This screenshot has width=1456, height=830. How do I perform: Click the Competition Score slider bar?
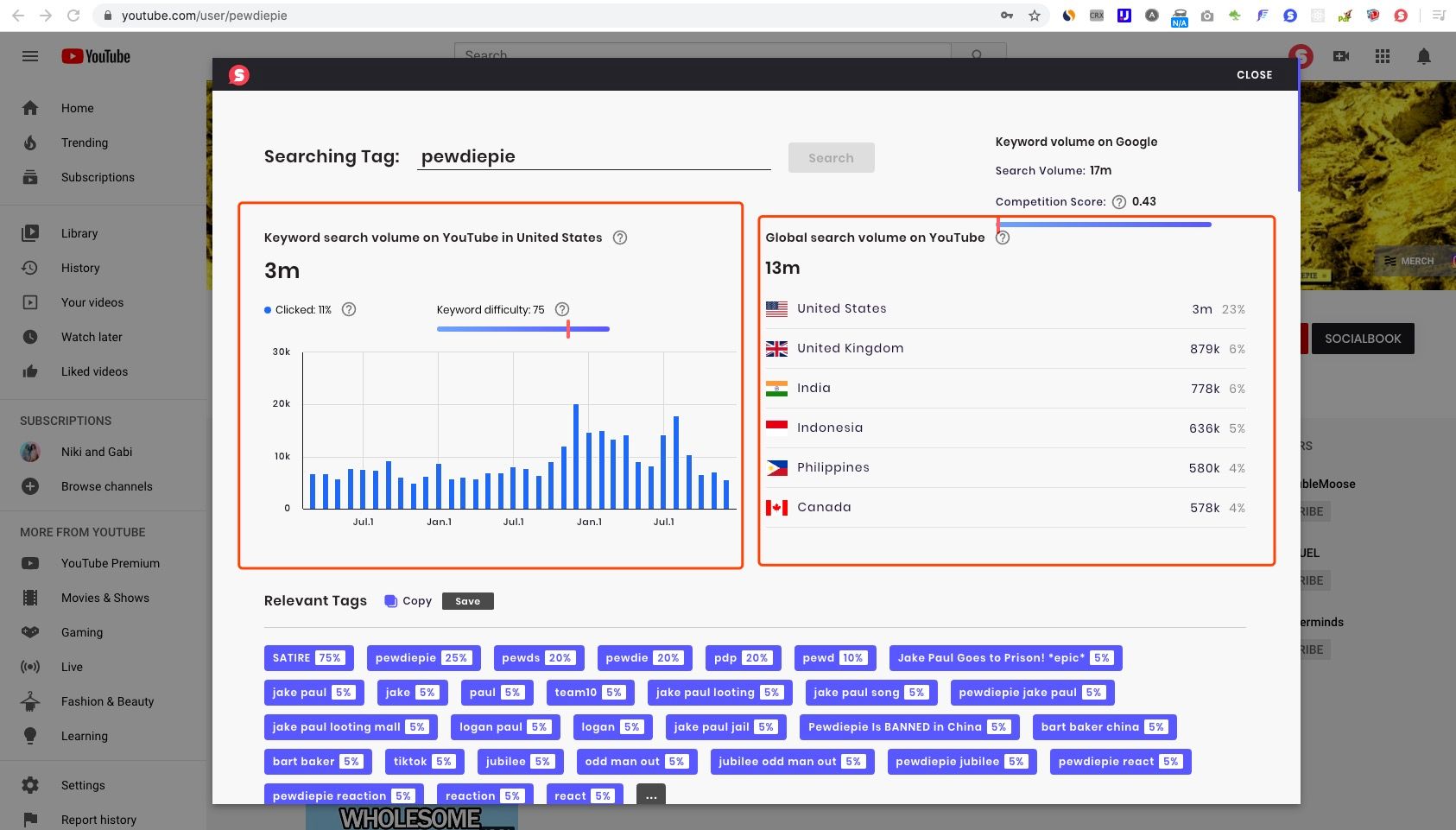pos(1105,225)
